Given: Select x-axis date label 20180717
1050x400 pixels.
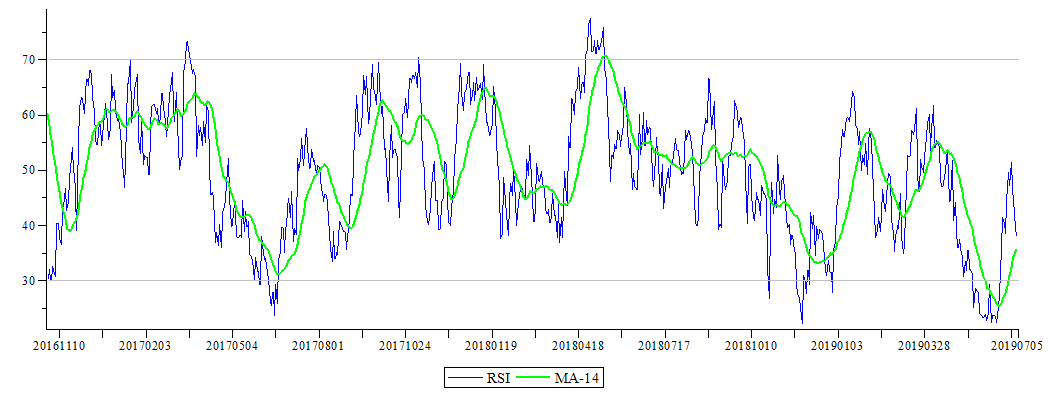Looking at the screenshot, I should pyautogui.click(x=665, y=346).
